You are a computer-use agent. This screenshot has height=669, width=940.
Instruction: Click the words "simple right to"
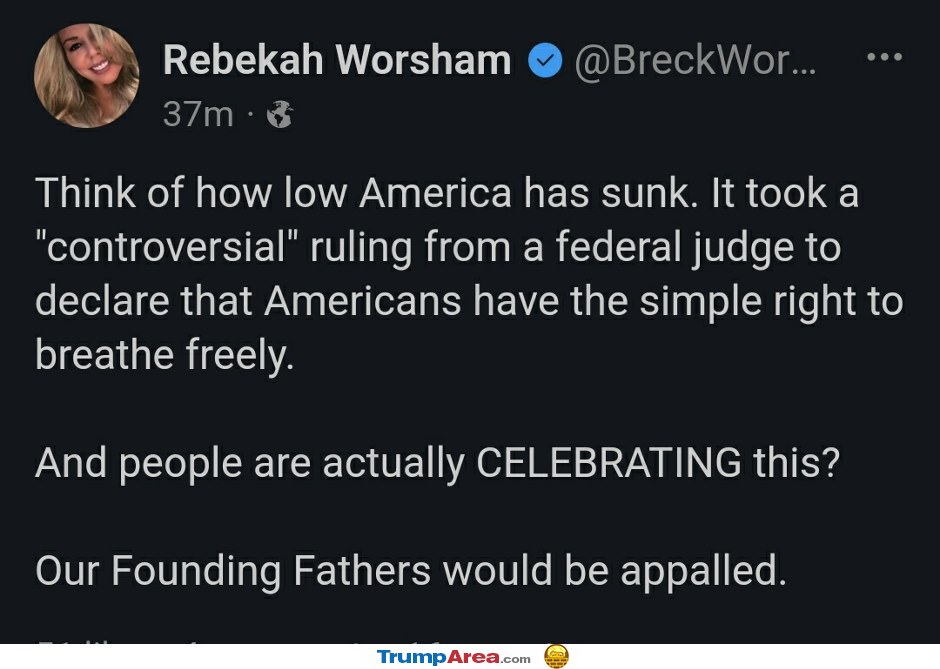coord(771,302)
